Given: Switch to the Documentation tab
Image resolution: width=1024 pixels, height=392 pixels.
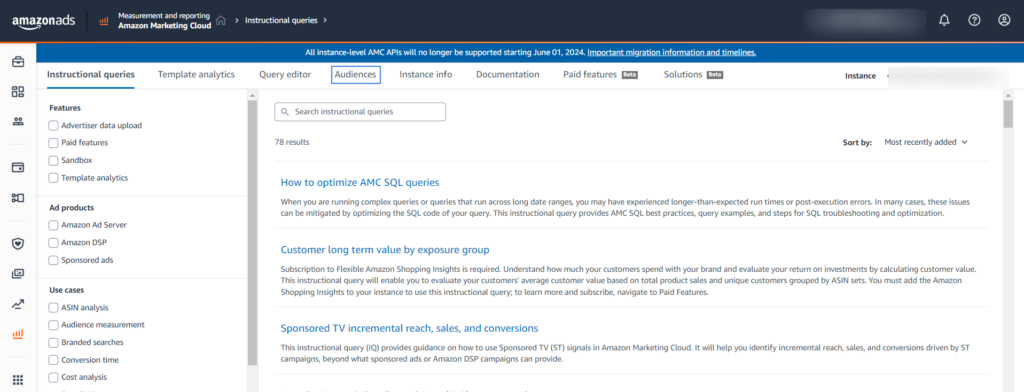Looking at the screenshot, I should (507, 74).
